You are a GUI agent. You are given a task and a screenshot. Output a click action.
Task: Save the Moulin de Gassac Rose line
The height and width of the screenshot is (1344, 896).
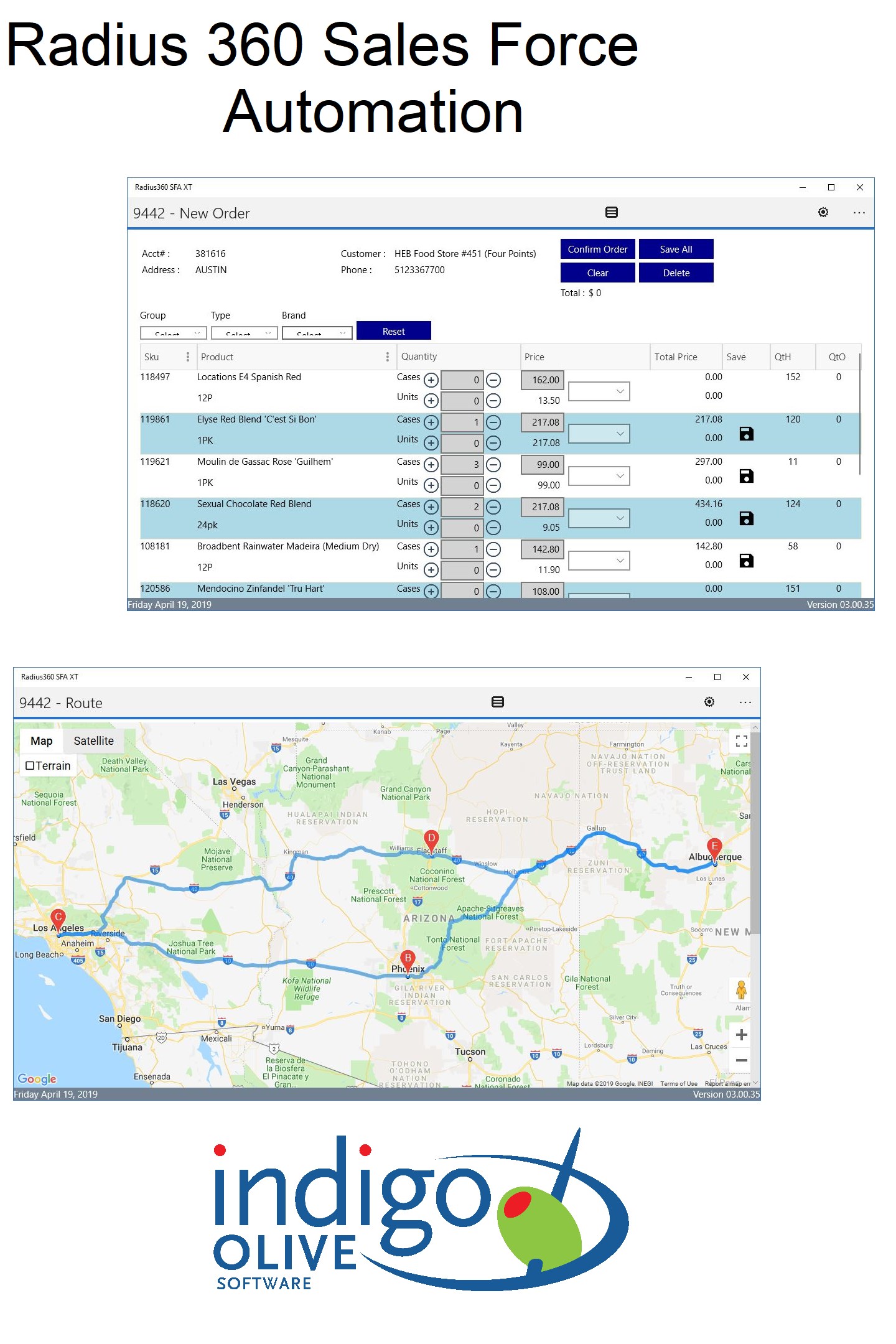point(746,476)
